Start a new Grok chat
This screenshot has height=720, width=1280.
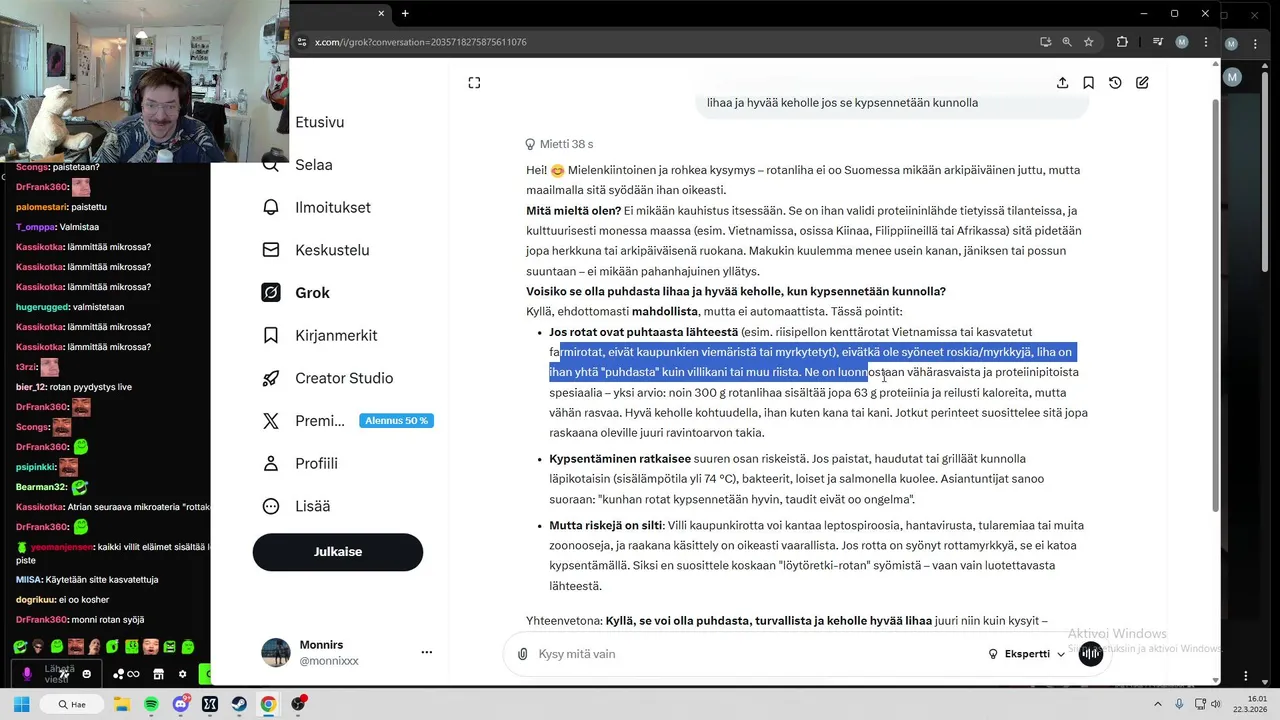1142,83
